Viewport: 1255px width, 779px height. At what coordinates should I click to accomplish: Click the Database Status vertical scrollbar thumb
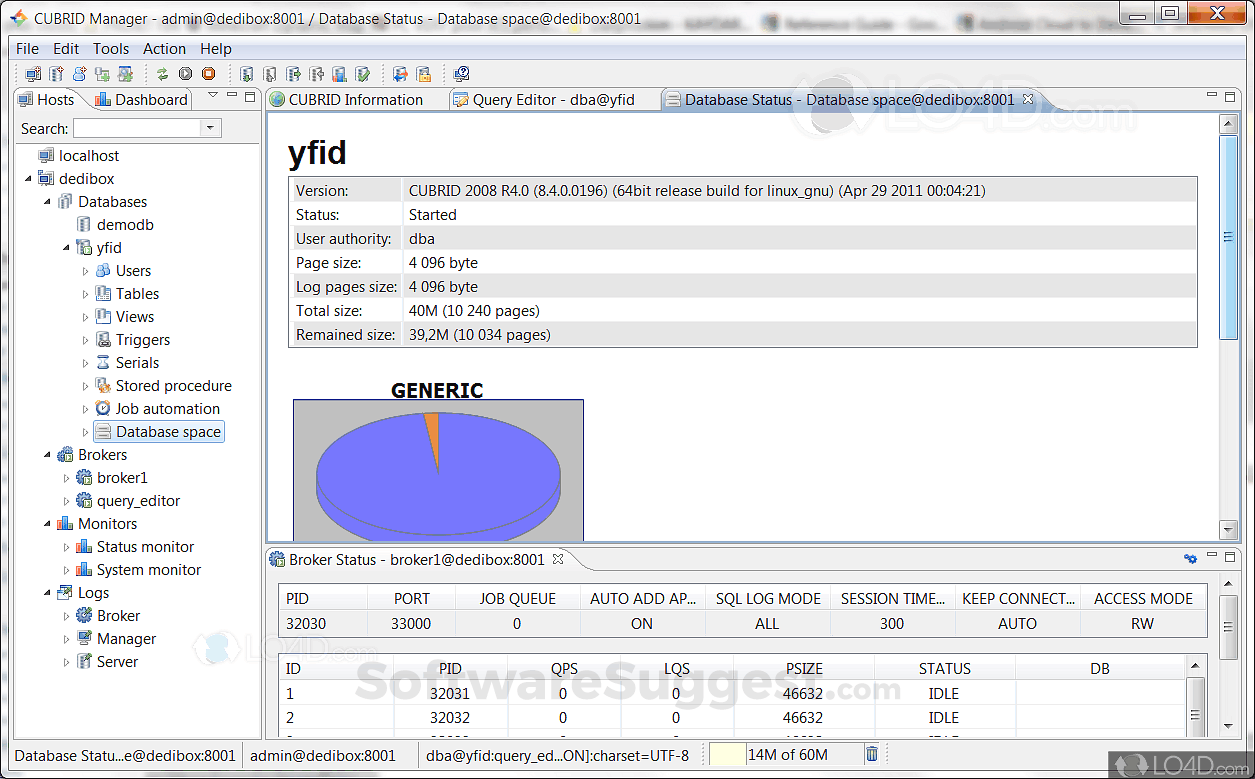click(1228, 237)
